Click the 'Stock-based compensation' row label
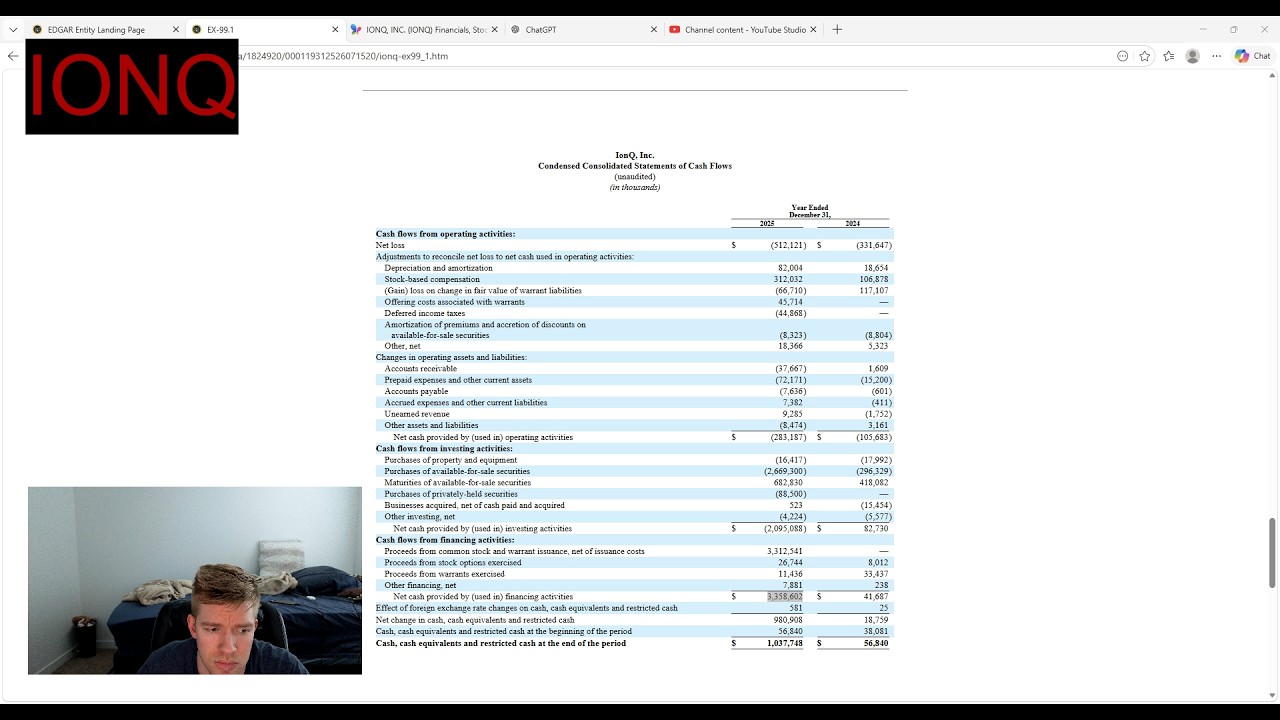Image resolution: width=1280 pixels, height=720 pixels. (x=432, y=279)
